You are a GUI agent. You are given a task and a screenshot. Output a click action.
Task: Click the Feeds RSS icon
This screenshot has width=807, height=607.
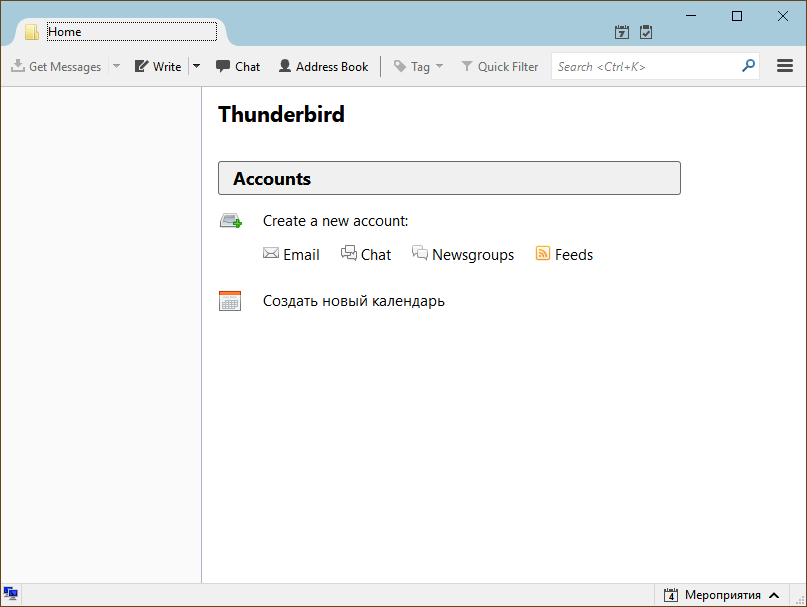point(543,253)
